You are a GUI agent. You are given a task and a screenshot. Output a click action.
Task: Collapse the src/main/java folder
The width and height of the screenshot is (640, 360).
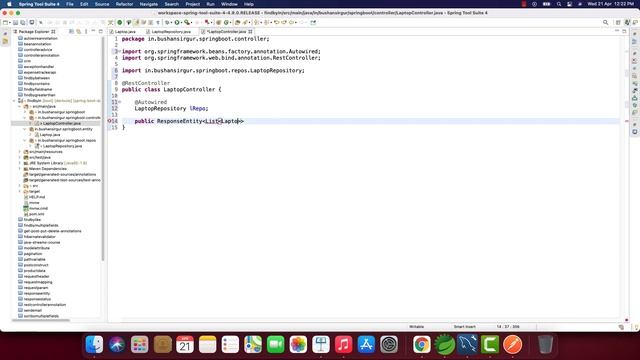coord(20,107)
